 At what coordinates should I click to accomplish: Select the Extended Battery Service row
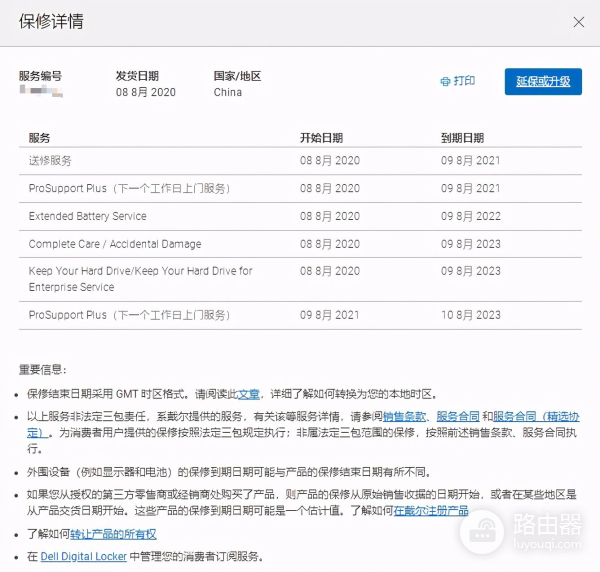300,217
